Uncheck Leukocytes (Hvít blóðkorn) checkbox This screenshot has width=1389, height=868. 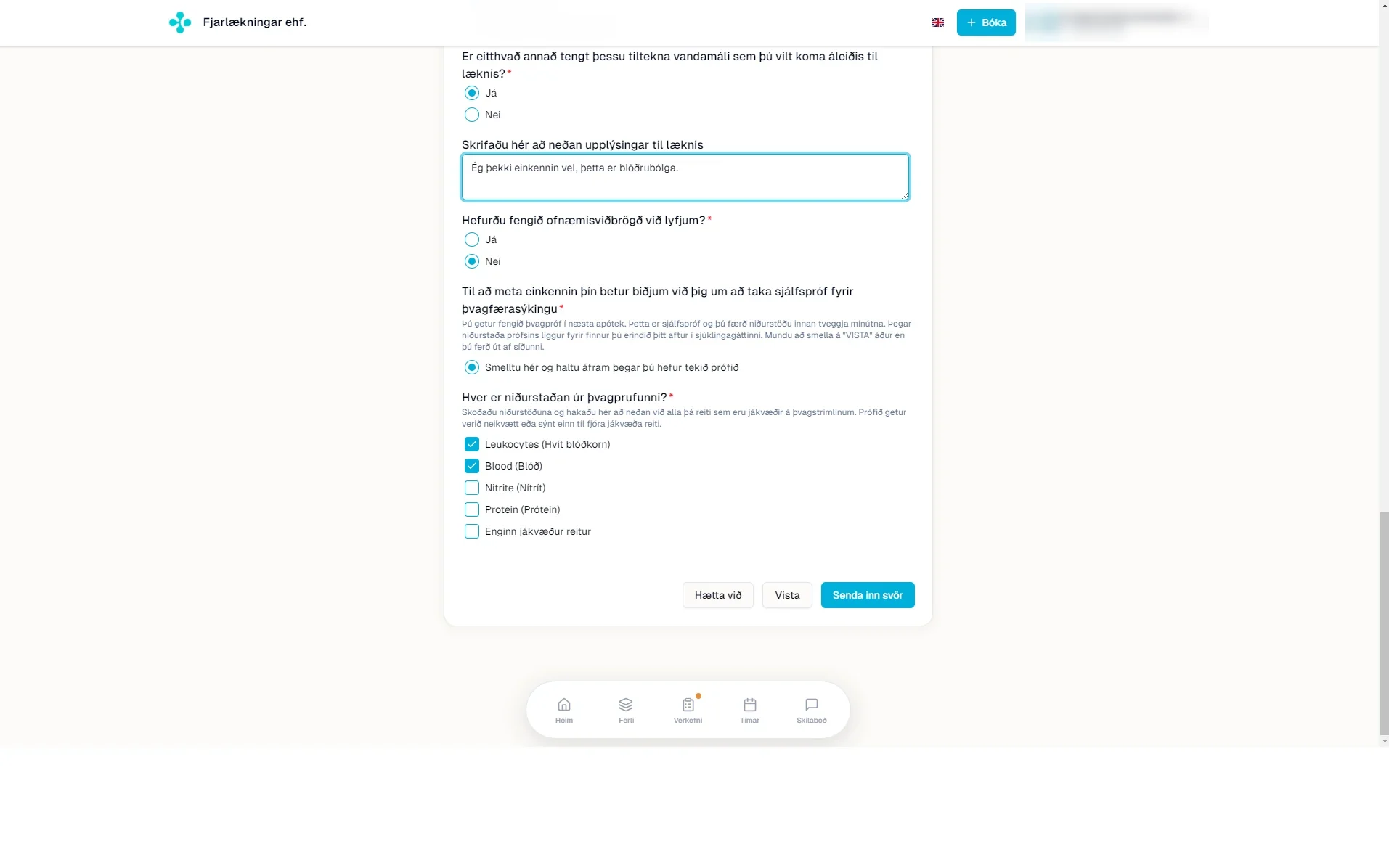(x=472, y=444)
